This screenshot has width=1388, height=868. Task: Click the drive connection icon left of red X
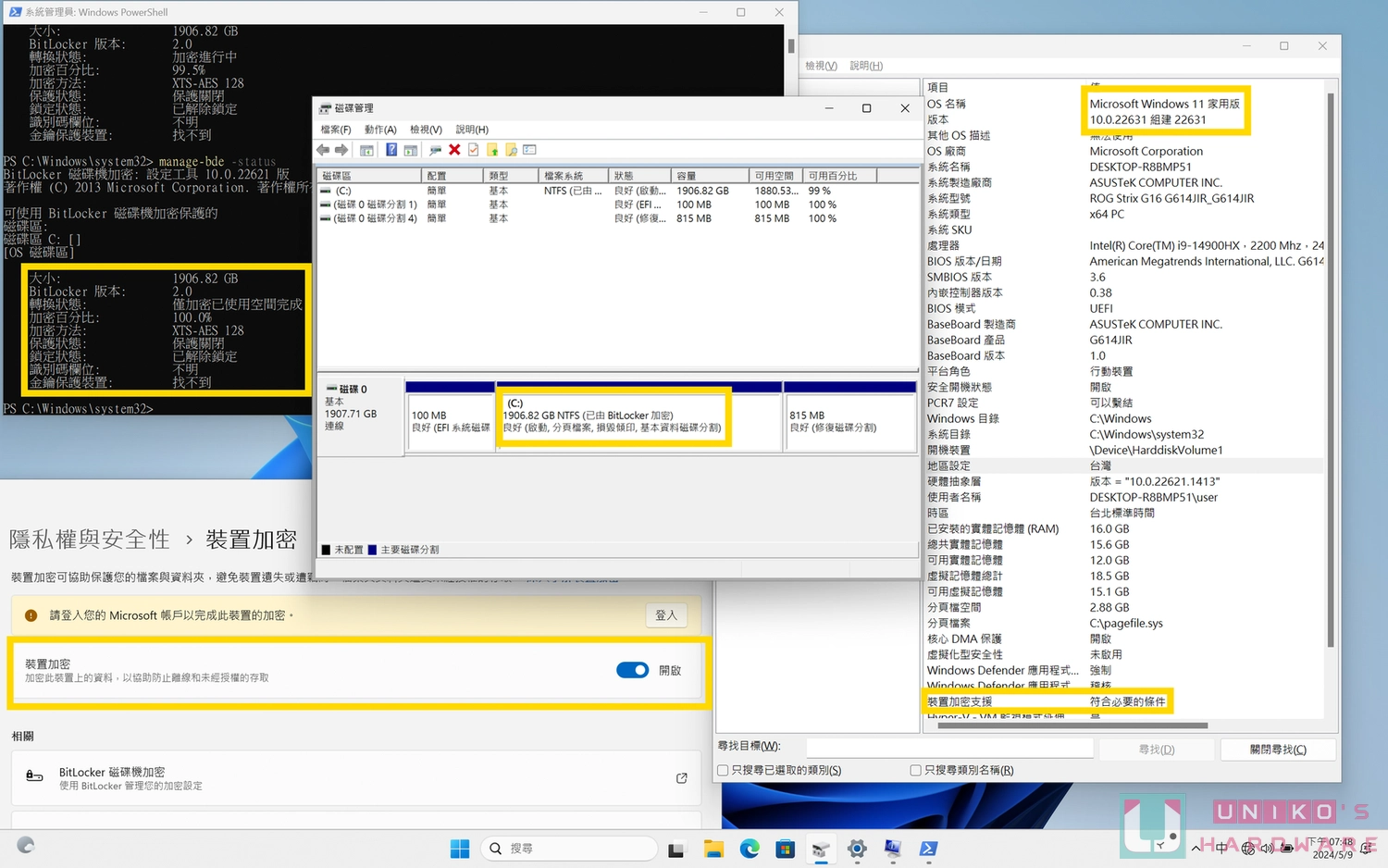(435, 150)
